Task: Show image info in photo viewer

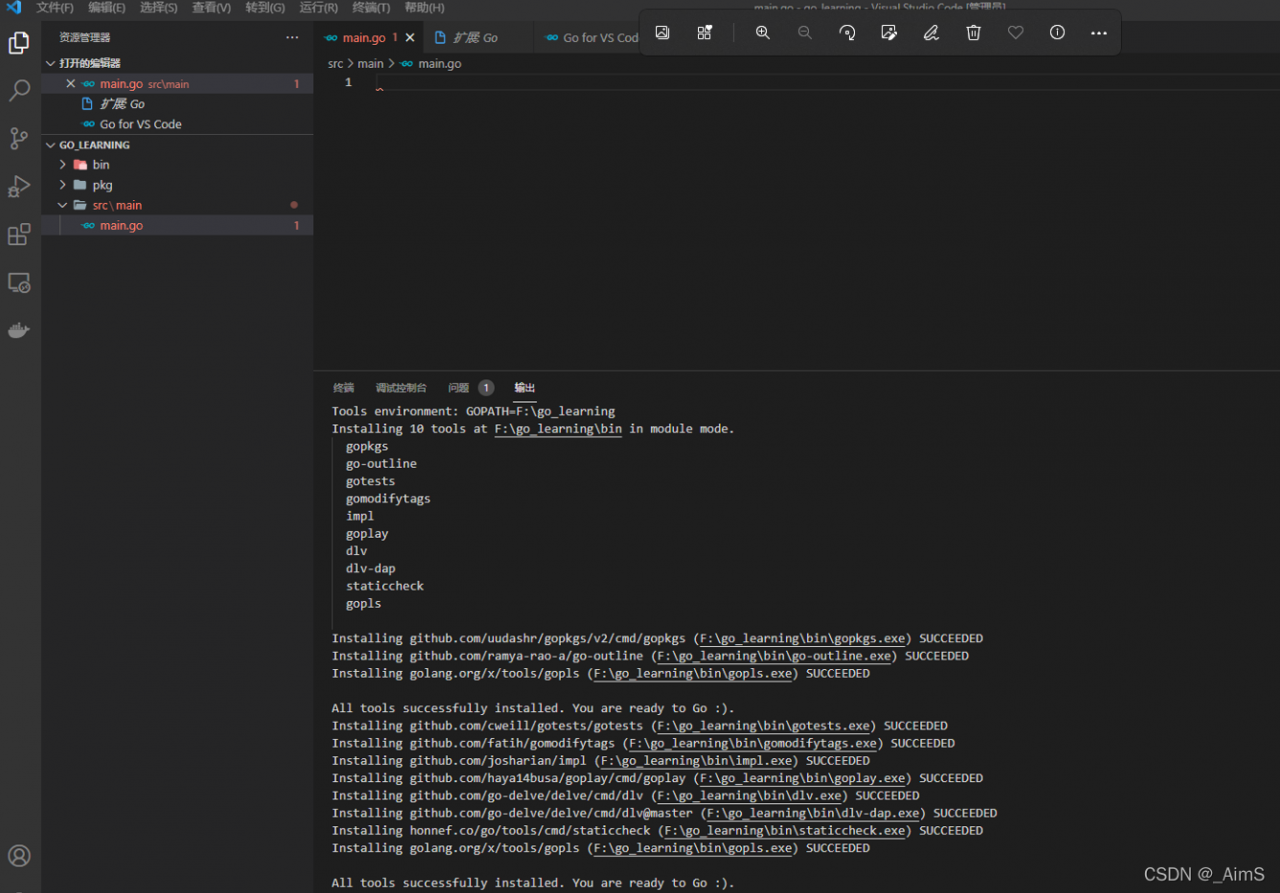Action: 1057,33
